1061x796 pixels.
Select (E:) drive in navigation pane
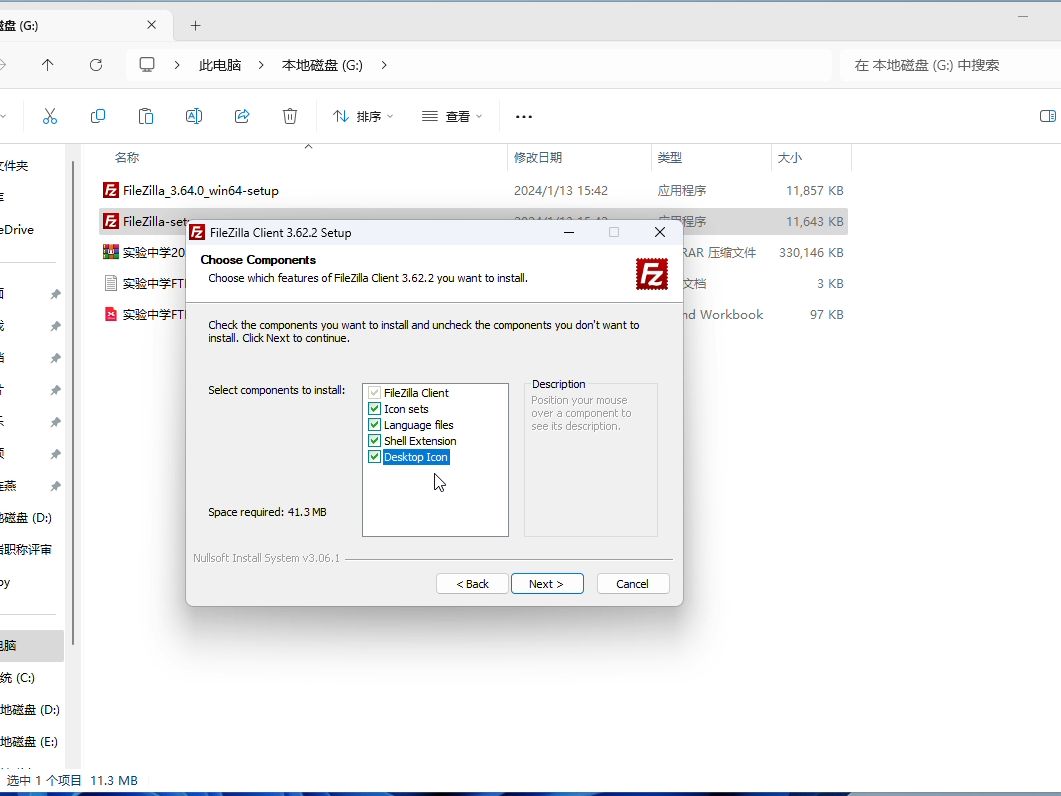pyautogui.click(x=29, y=742)
